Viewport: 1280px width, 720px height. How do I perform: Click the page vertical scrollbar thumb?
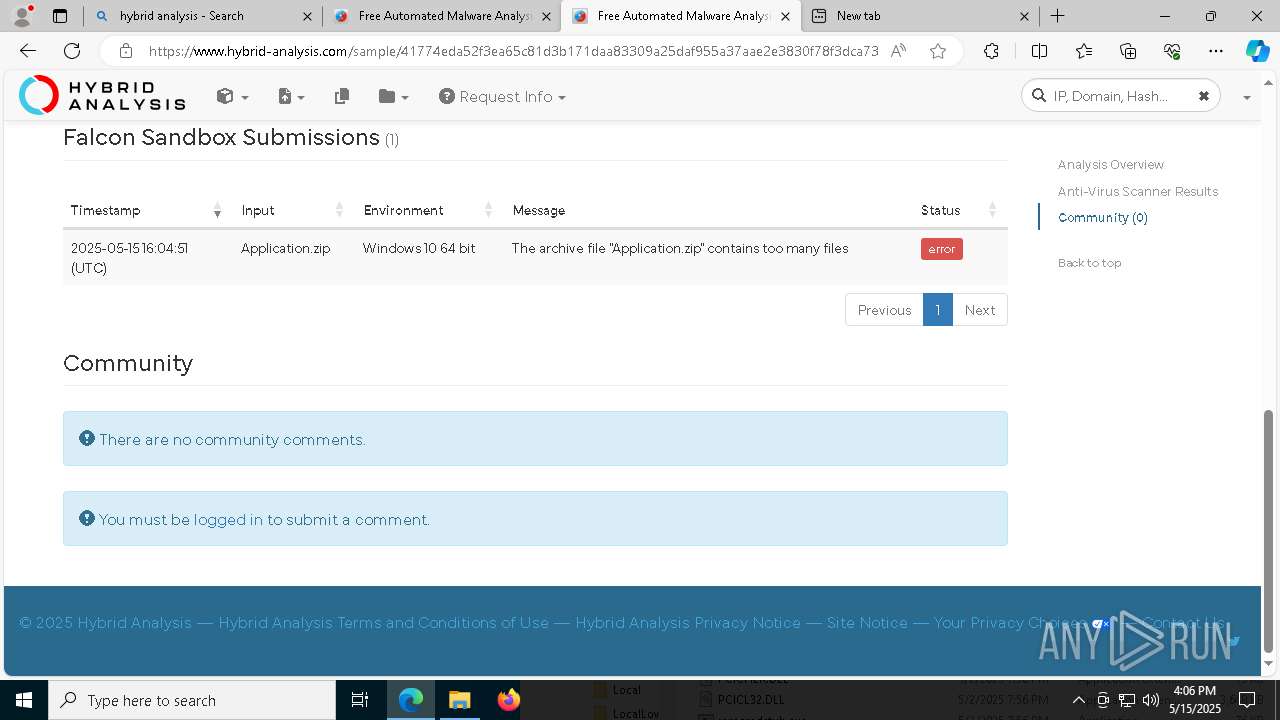click(1269, 530)
